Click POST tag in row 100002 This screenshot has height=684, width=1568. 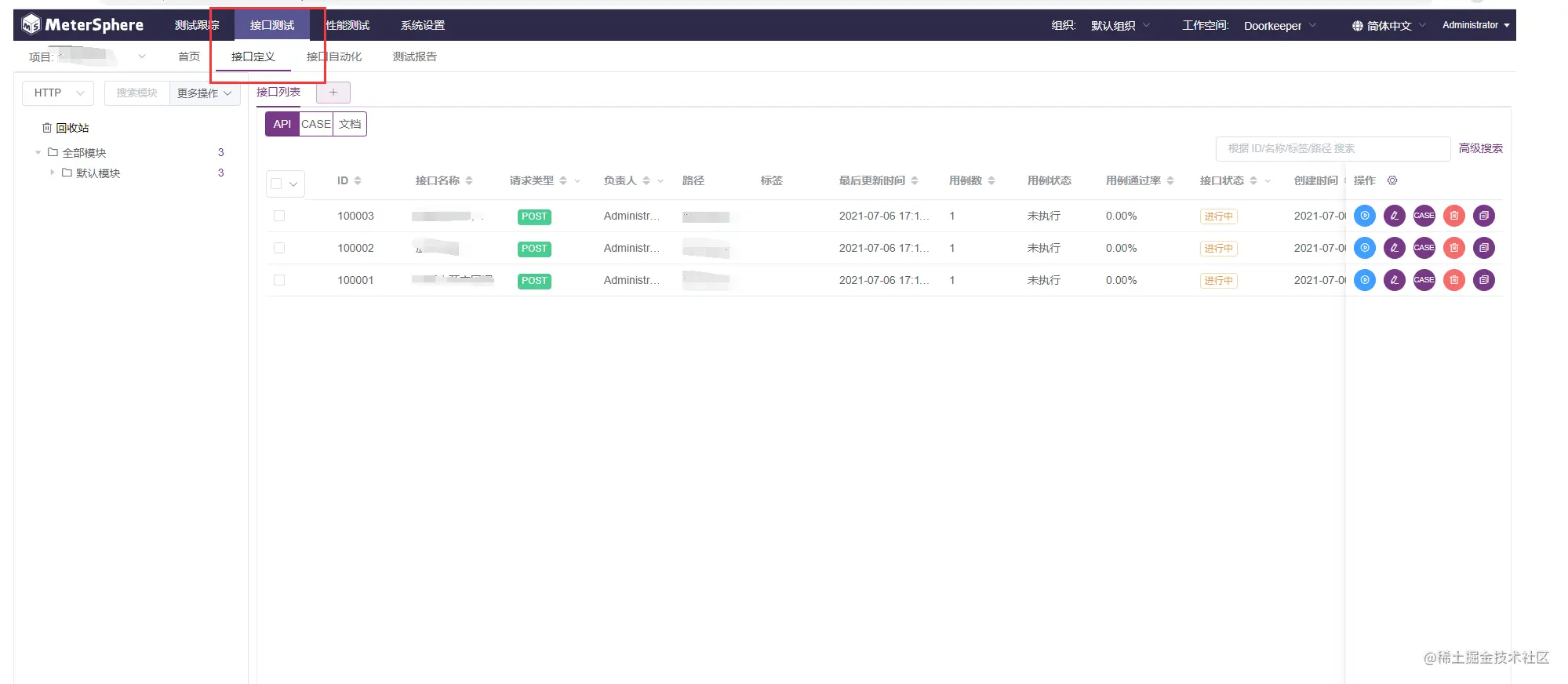(x=534, y=249)
